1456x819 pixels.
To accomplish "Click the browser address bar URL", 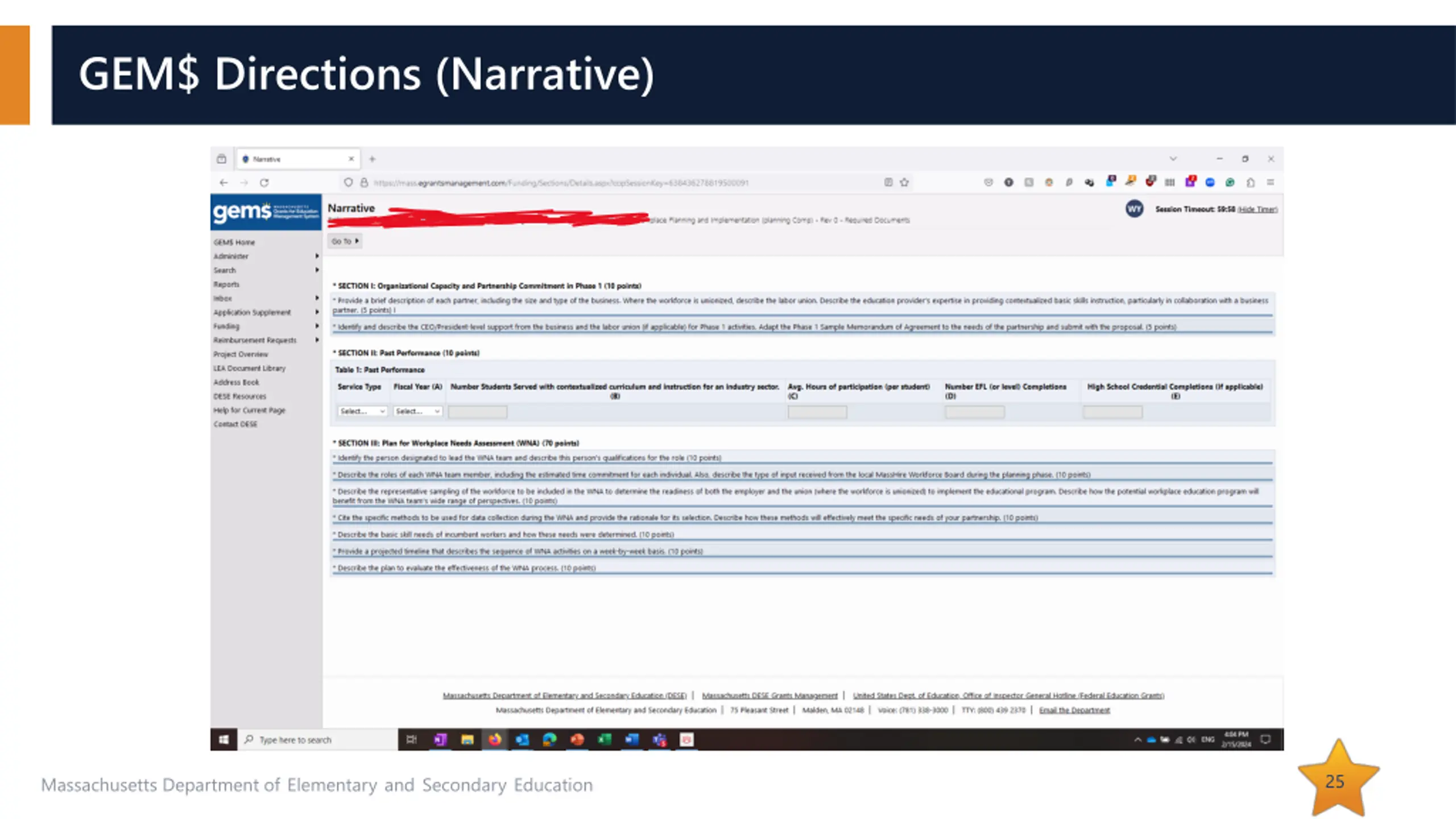I will [561, 183].
